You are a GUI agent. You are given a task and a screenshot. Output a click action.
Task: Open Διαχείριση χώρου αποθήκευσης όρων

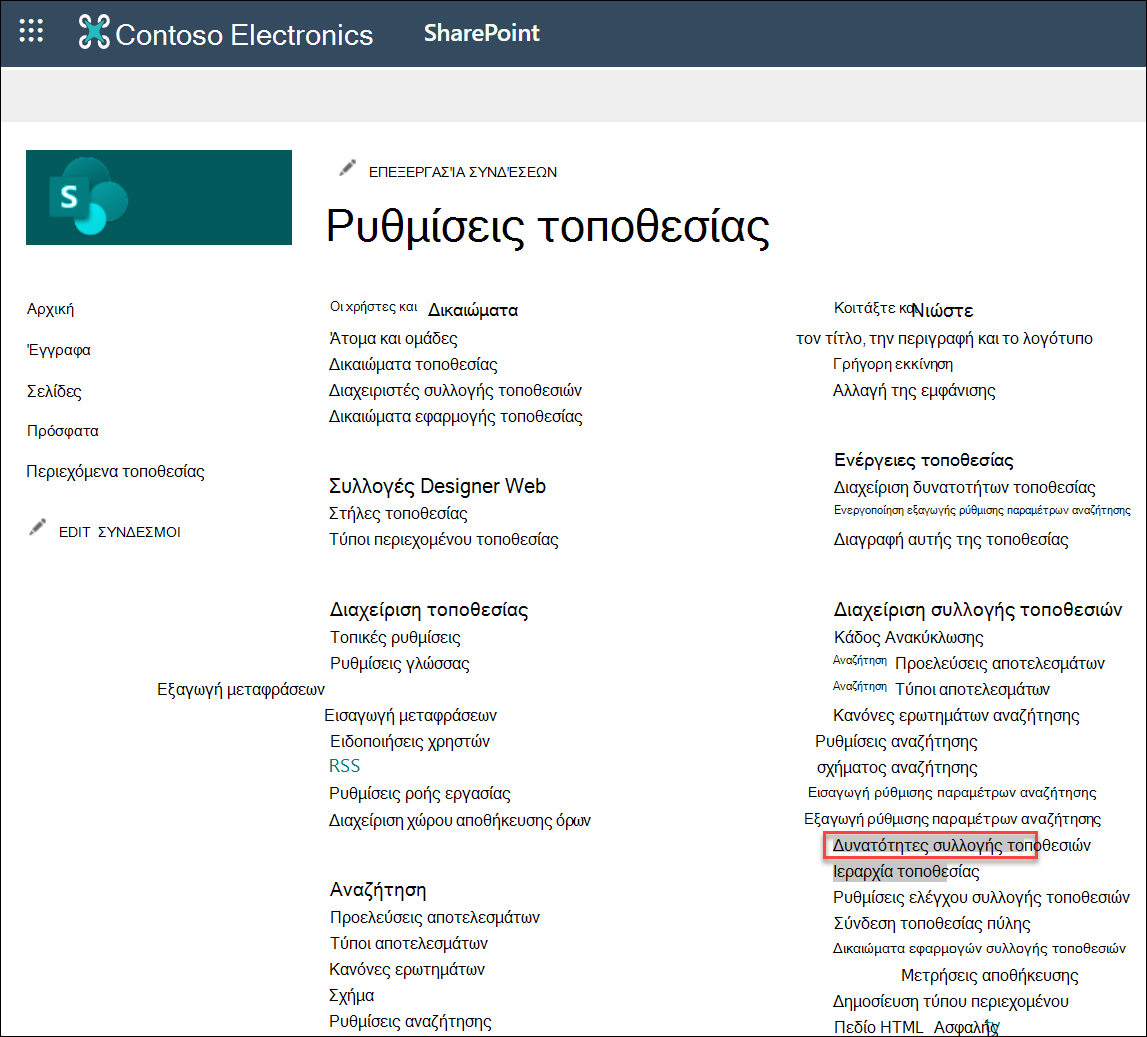(460, 821)
